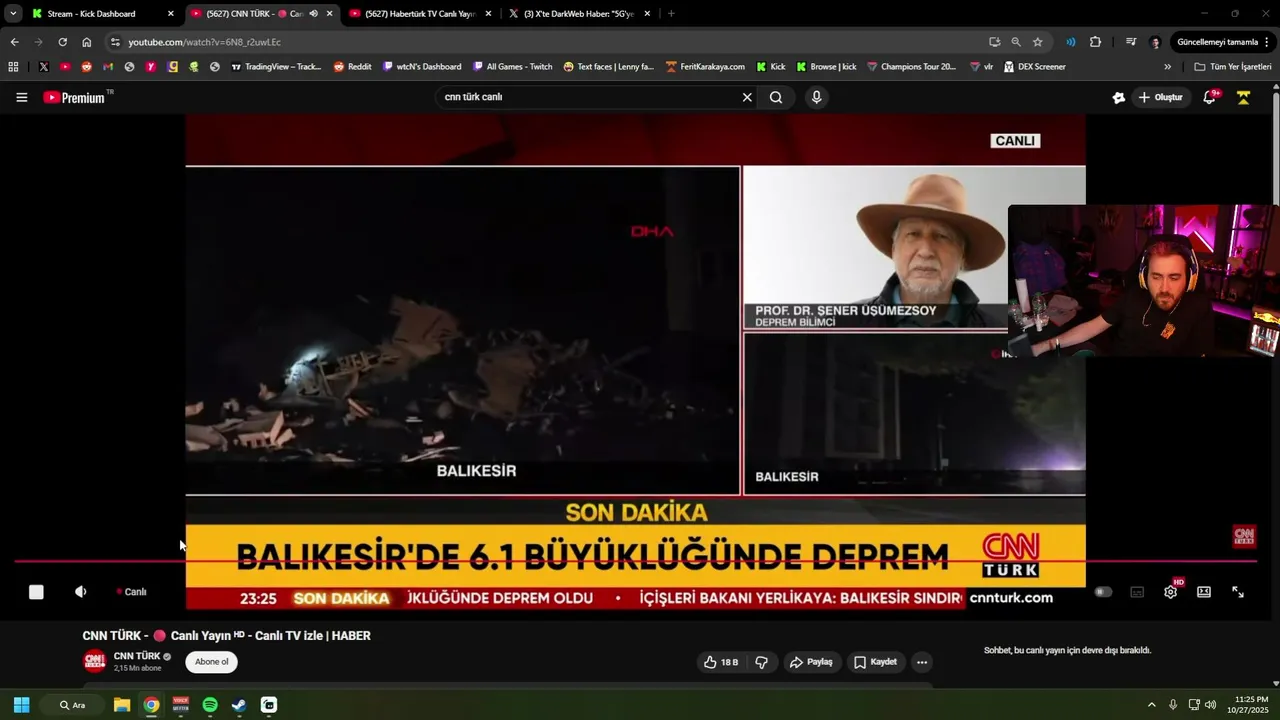Open Spotify from the taskbar
The width and height of the screenshot is (1280, 720).
pyautogui.click(x=210, y=705)
